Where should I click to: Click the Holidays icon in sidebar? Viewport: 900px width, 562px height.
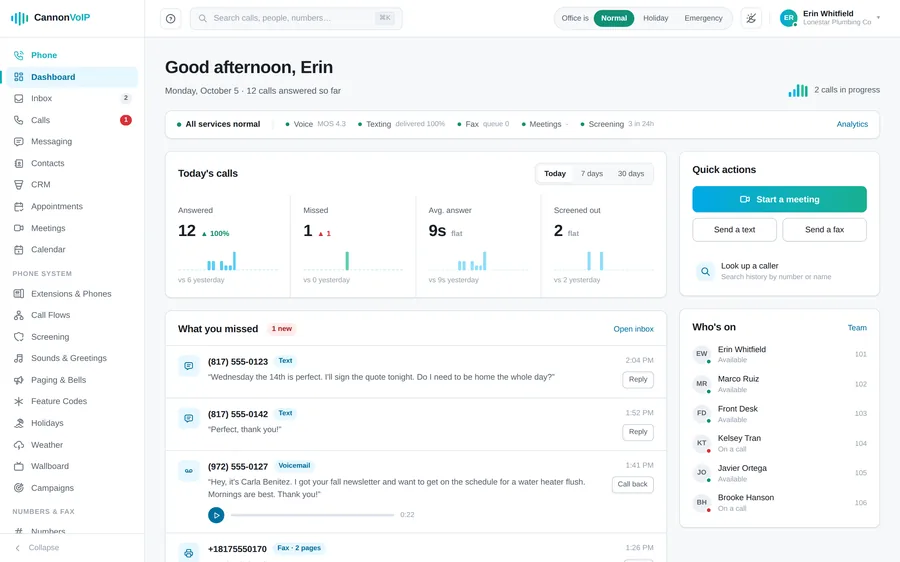click(x=19, y=423)
